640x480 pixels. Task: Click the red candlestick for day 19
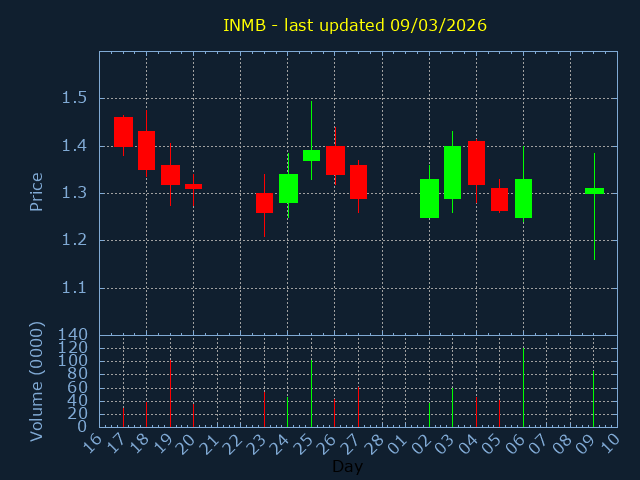pyautogui.click(x=170, y=175)
